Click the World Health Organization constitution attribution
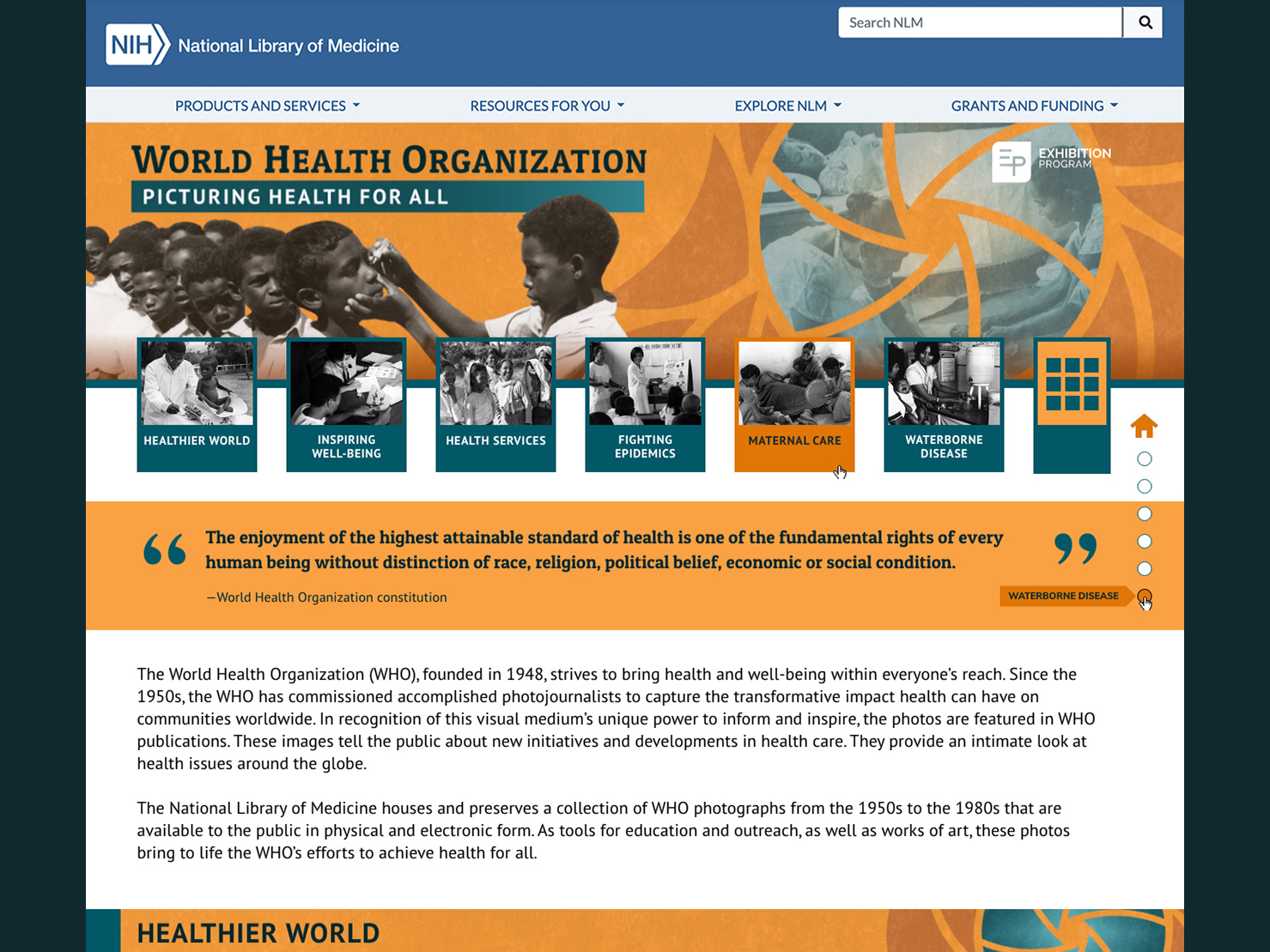This screenshot has width=1270, height=952. tap(326, 597)
